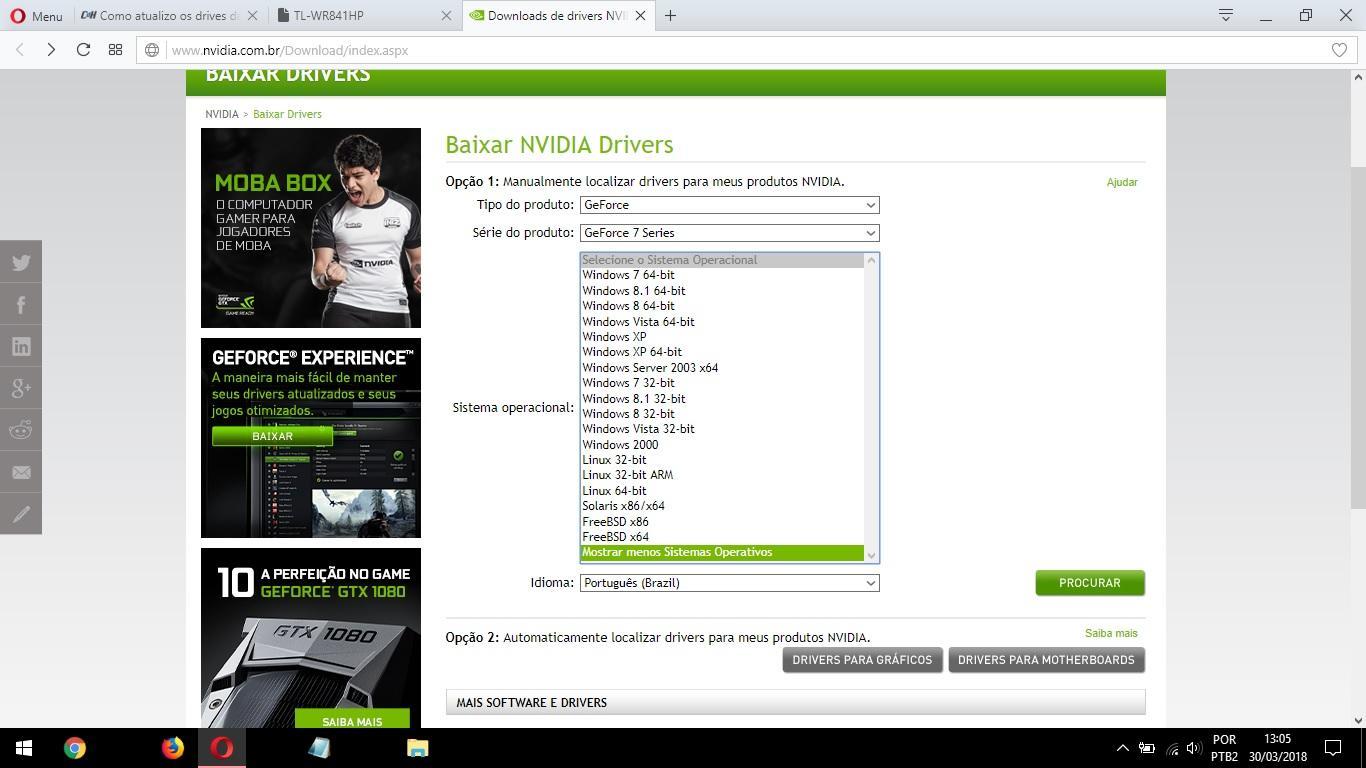This screenshot has height=768, width=1366.
Task: Open the Opera Menu button
Action: 36,16
